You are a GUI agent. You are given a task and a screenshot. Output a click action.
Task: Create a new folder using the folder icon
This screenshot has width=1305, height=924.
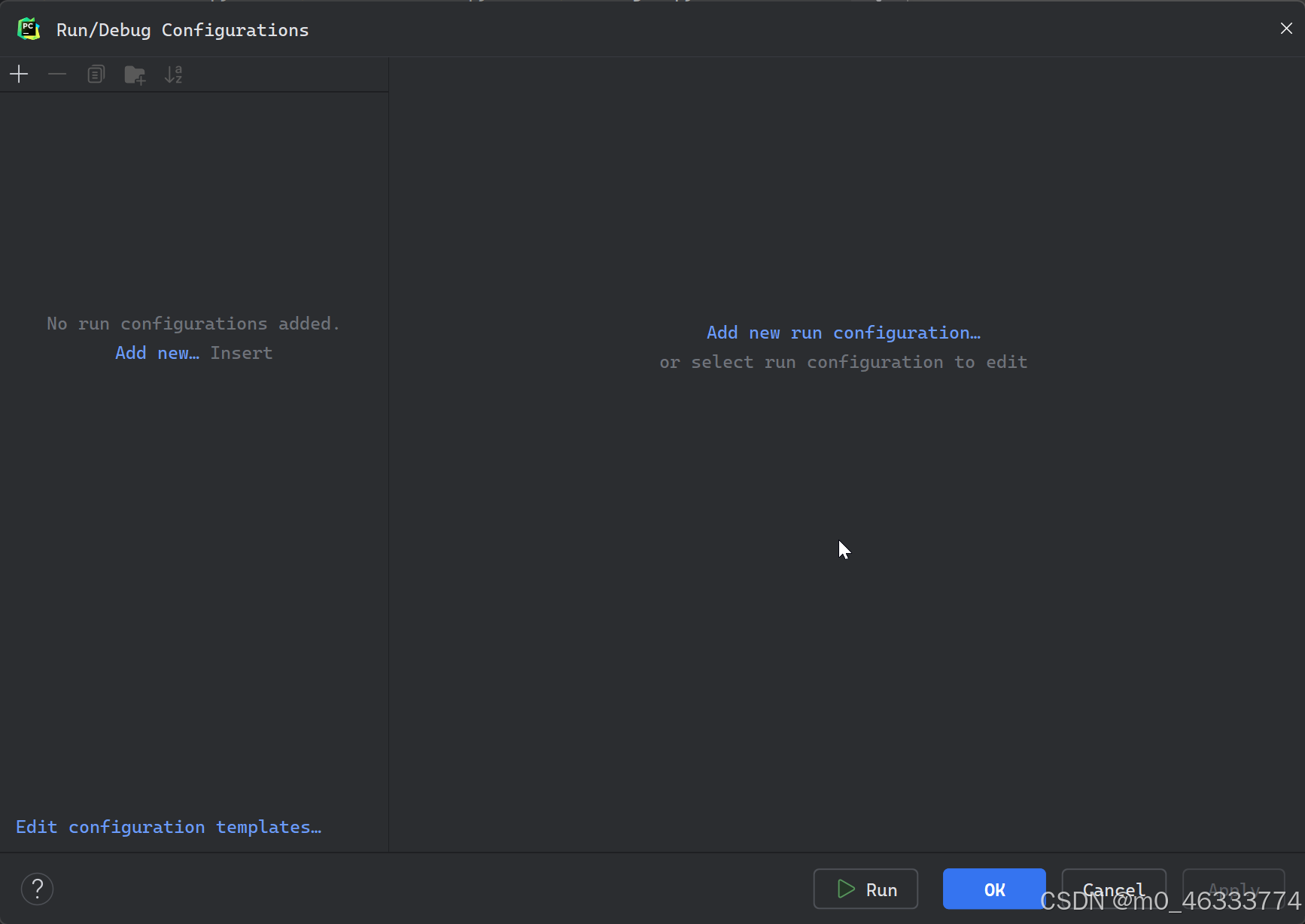tap(135, 74)
